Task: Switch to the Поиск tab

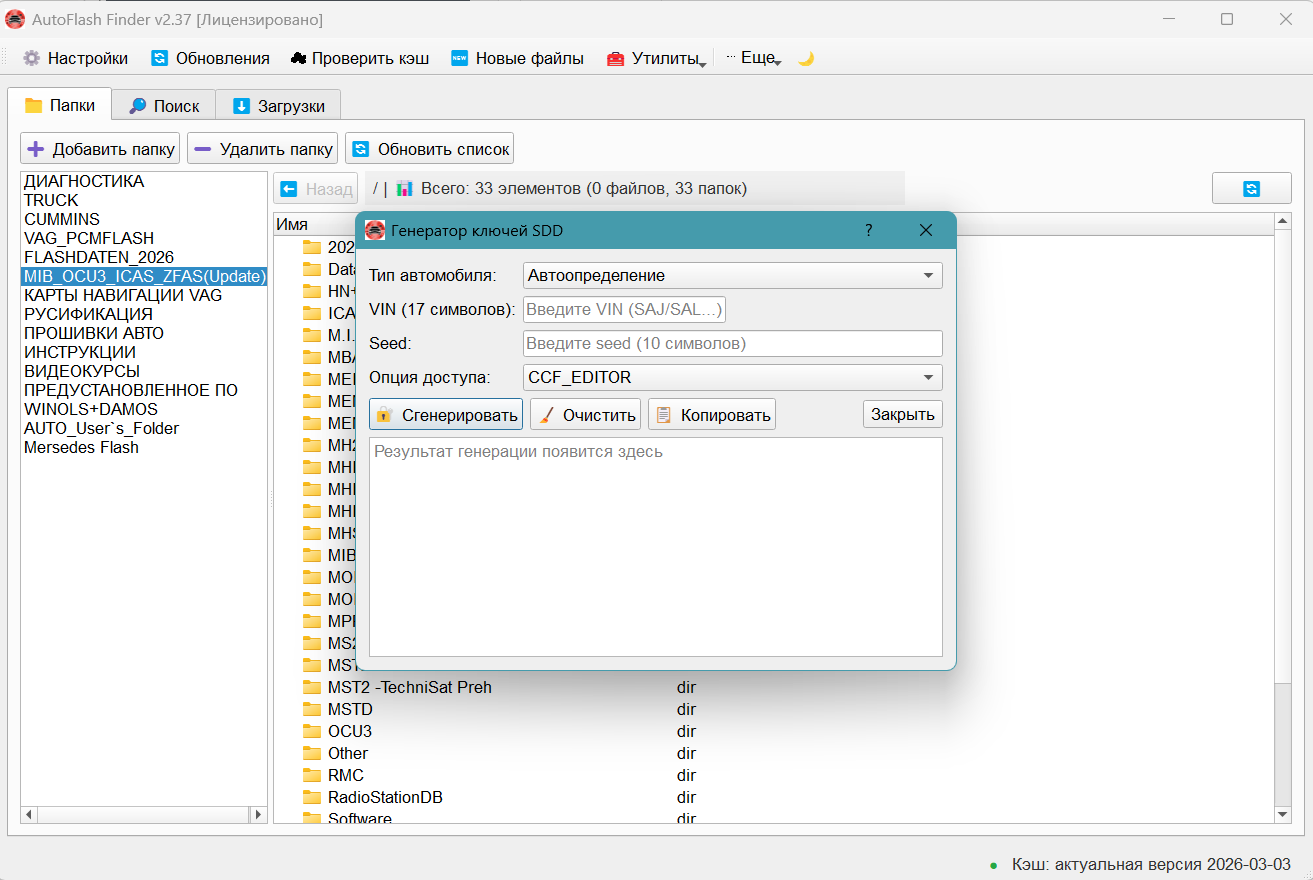Action: point(164,105)
